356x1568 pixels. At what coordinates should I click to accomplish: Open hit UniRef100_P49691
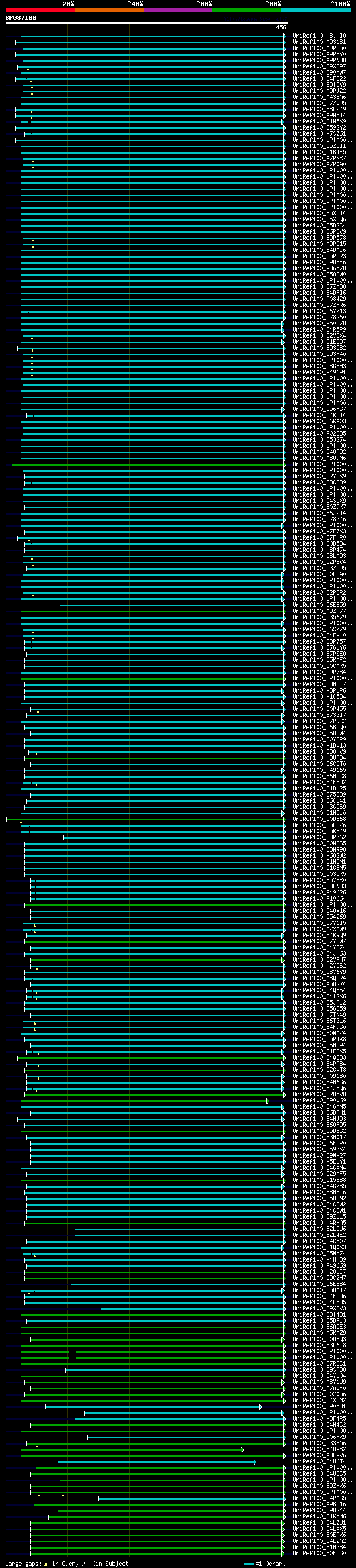point(319,373)
